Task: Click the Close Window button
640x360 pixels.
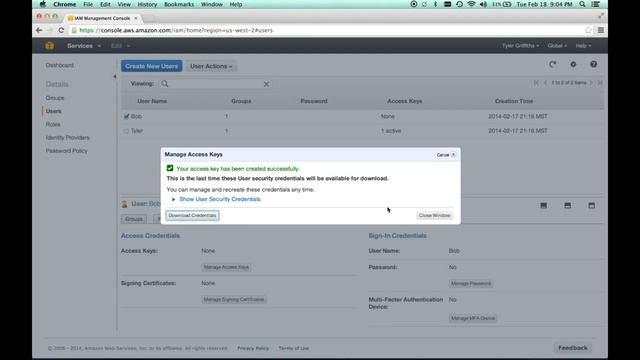Action: click(434, 216)
